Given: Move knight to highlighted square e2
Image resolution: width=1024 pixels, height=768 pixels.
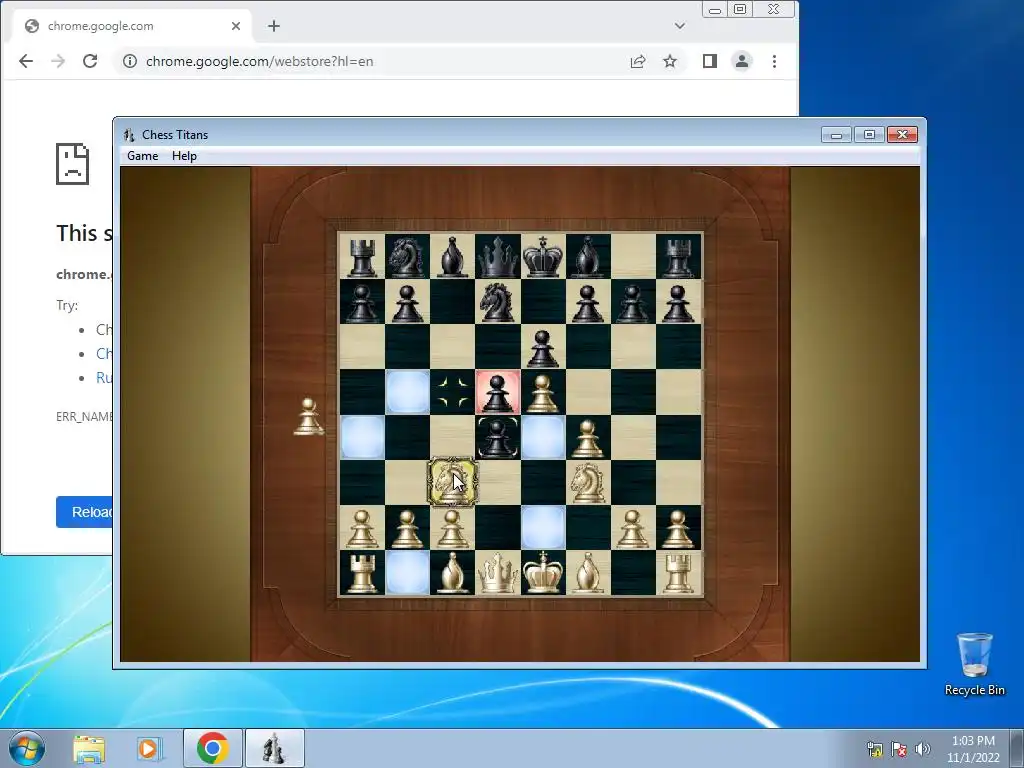Looking at the screenshot, I should [543, 528].
